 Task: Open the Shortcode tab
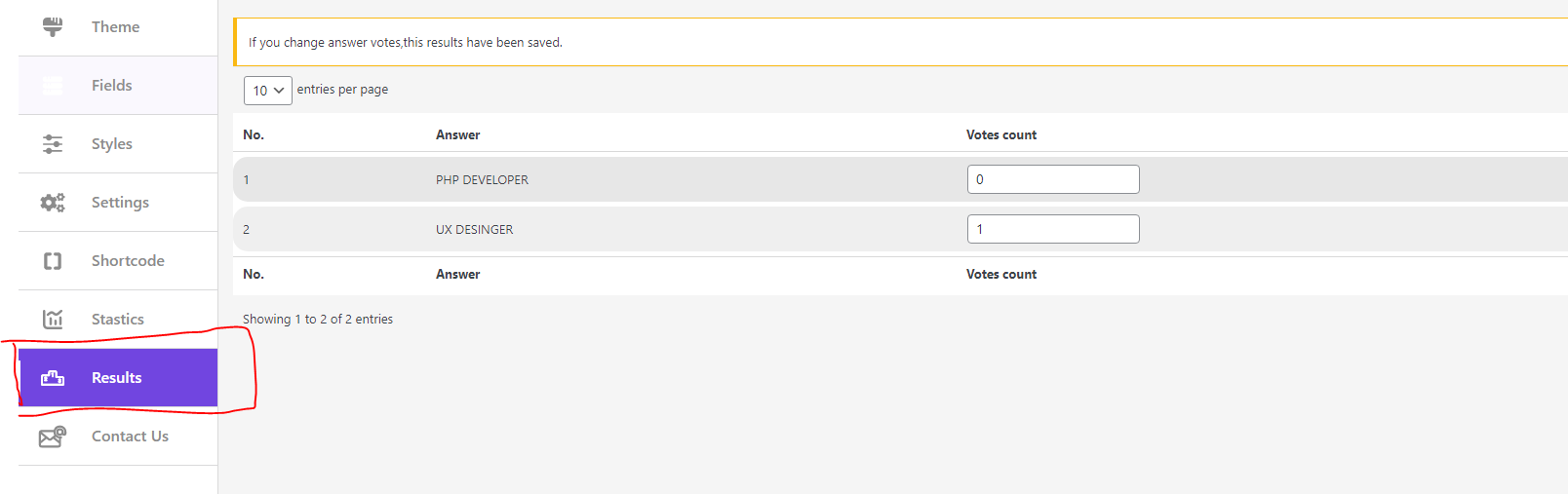pyautogui.click(x=128, y=261)
